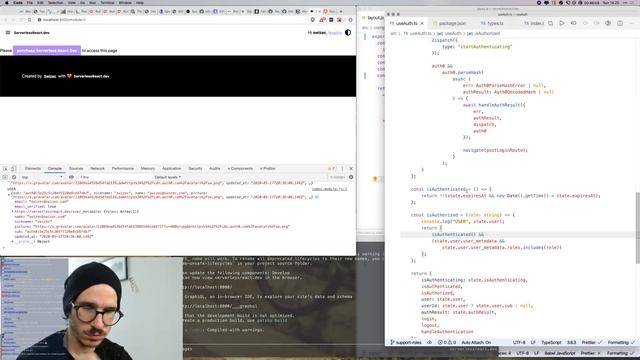Bookmark icon left of the address bar
The image size is (640, 360).
29,20
